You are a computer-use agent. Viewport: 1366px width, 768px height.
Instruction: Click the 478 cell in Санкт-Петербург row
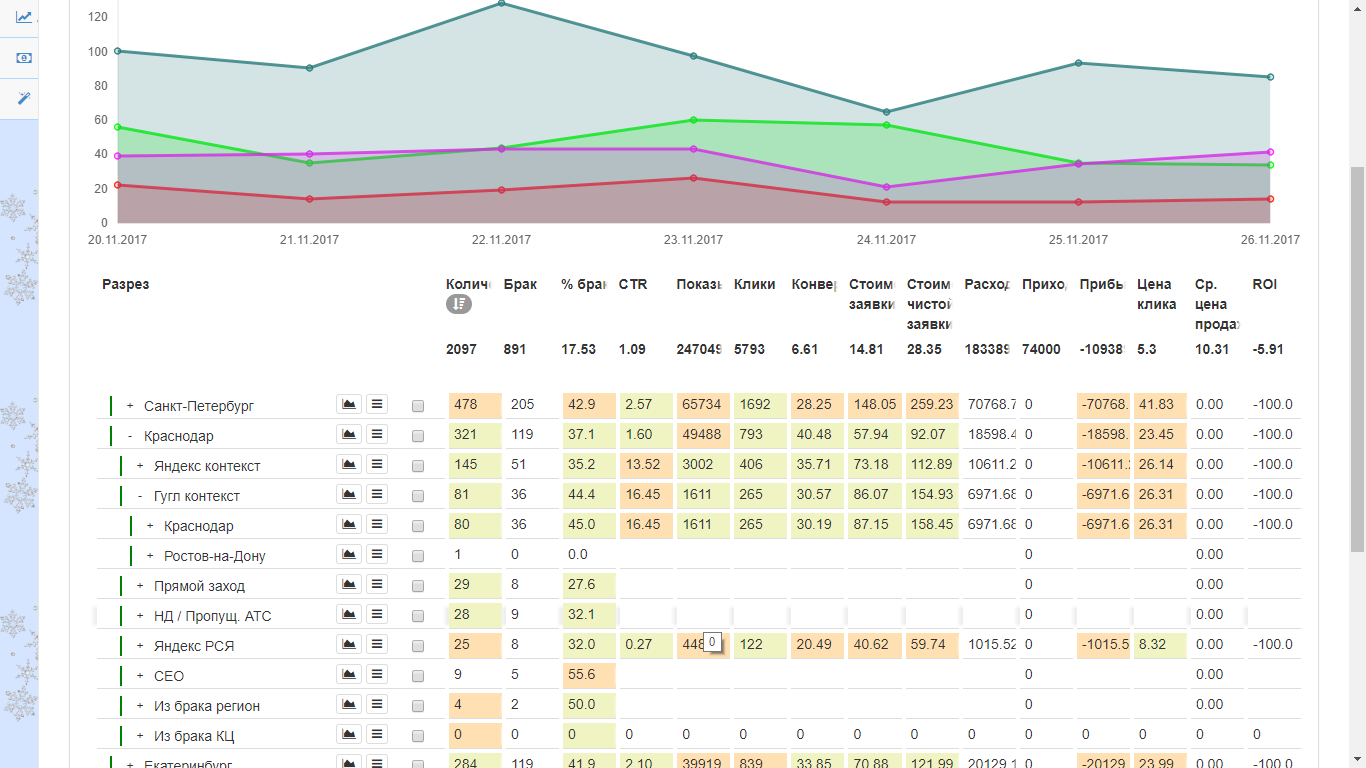tap(475, 405)
